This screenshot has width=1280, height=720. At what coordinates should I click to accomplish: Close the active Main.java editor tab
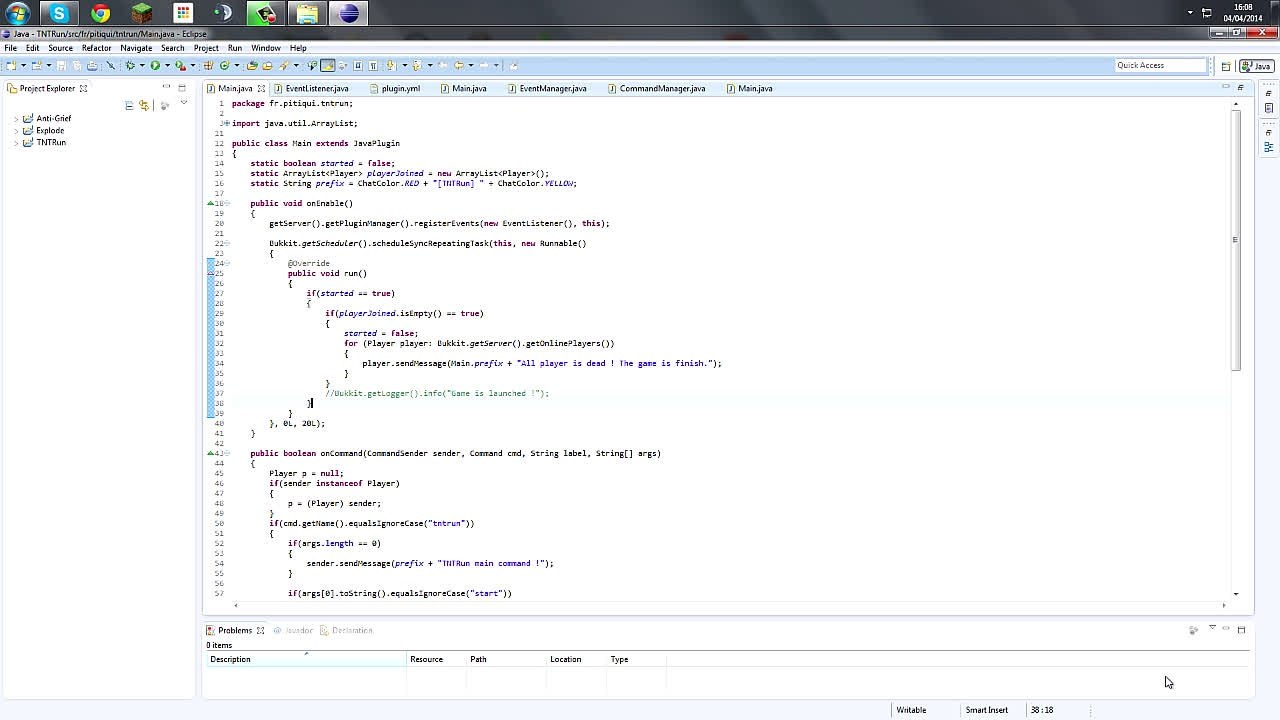[x=261, y=88]
